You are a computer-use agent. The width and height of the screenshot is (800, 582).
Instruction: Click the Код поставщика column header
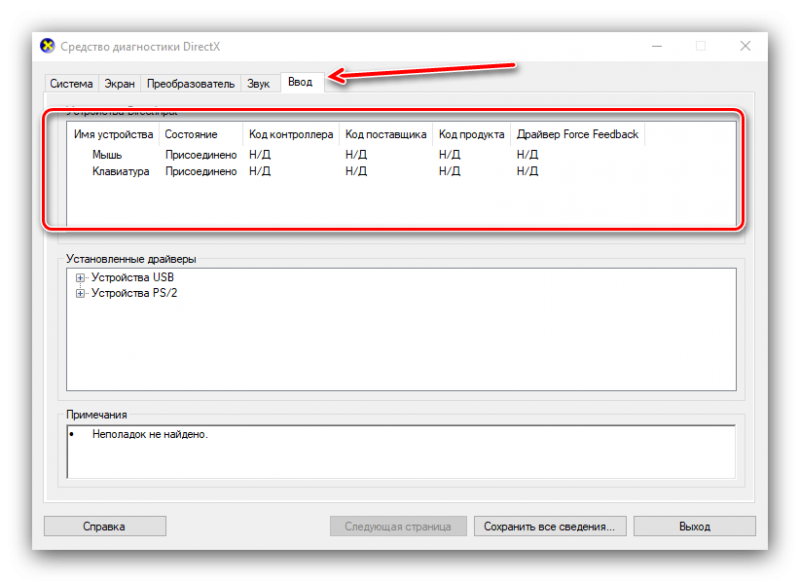click(x=386, y=135)
